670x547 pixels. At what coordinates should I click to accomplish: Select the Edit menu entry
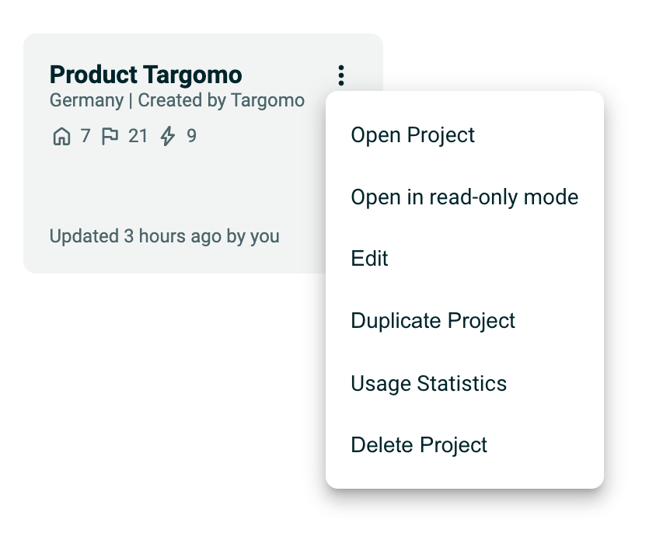pyautogui.click(x=369, y=259)
